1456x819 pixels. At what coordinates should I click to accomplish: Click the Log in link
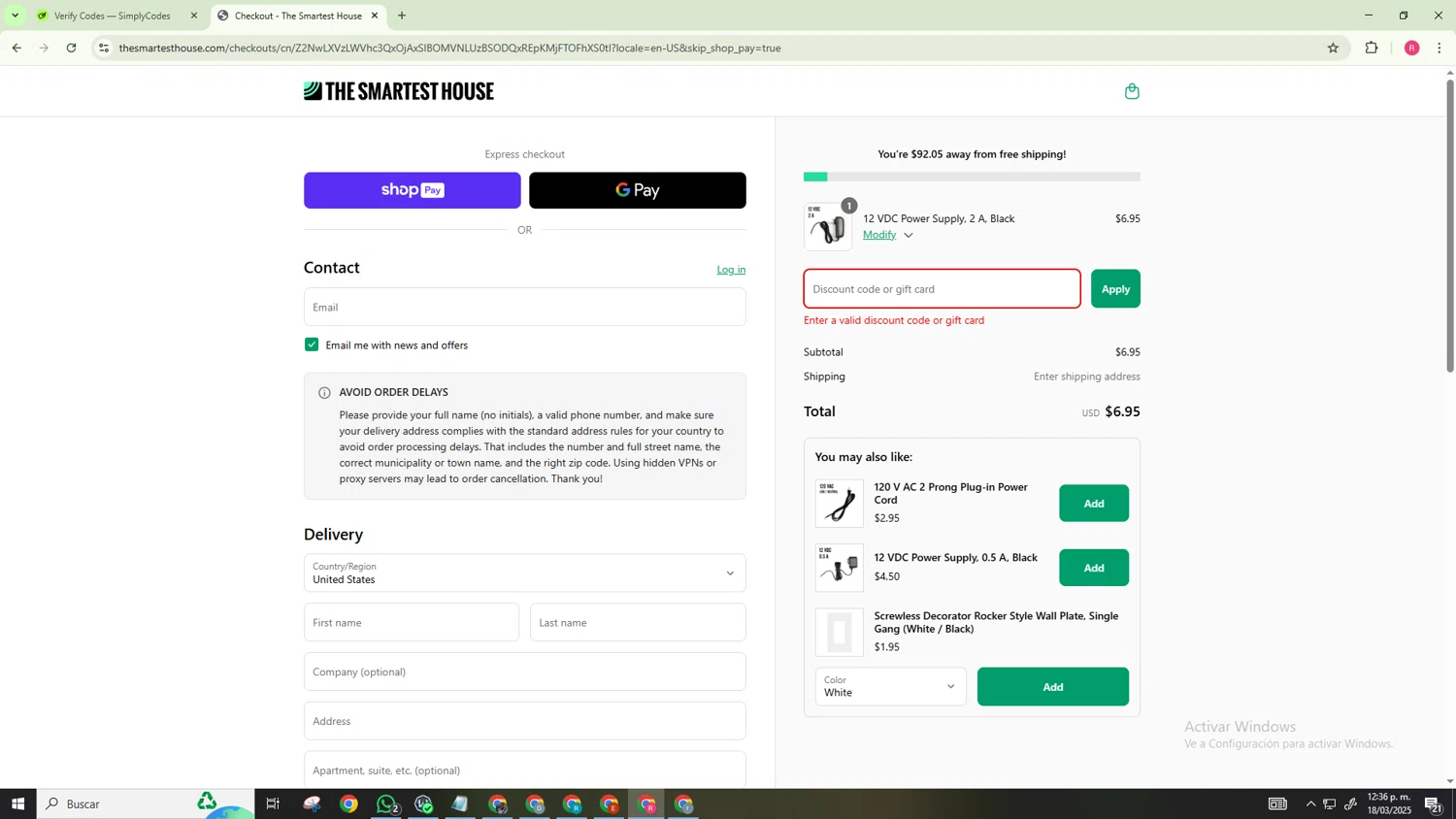pos(731,270)
